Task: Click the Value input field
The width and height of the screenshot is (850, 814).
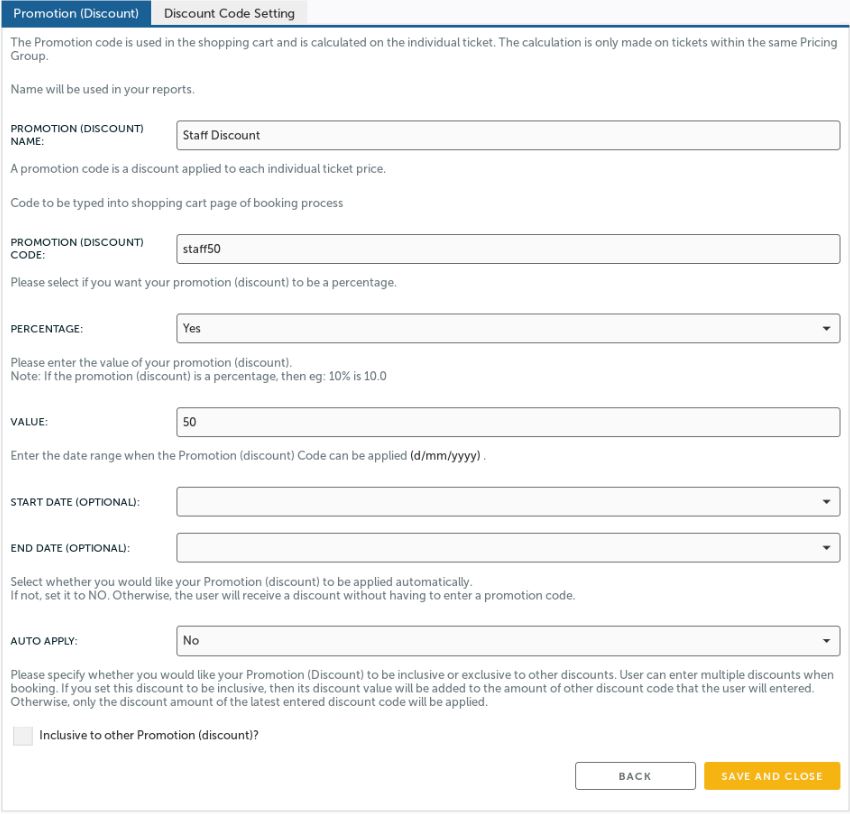Action: coord(508,422)
